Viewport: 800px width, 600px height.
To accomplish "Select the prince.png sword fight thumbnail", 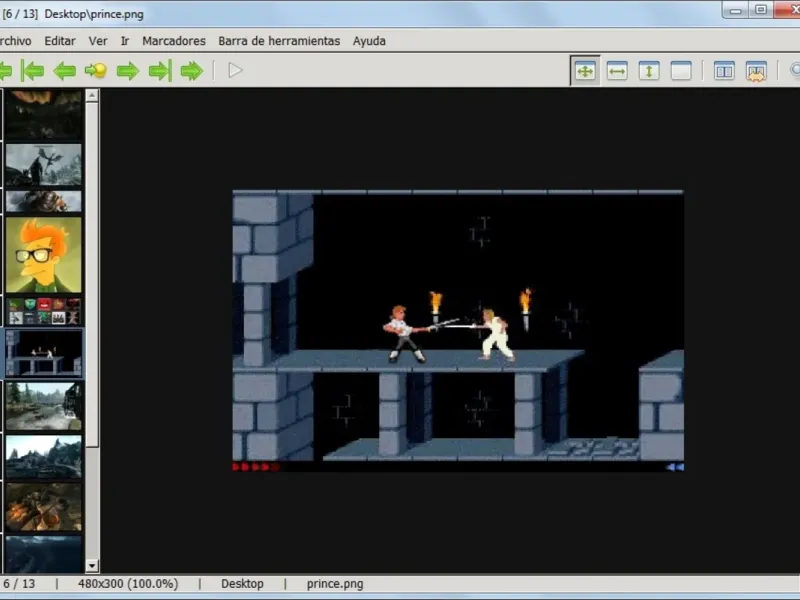I will 43,353.
